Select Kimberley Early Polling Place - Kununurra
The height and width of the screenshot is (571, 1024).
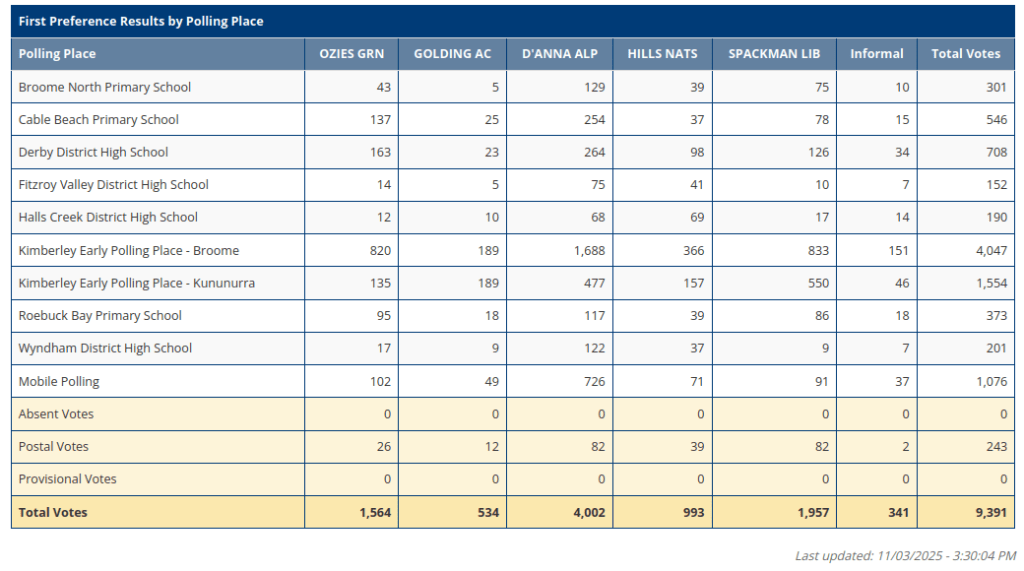[x=137, y=284]
